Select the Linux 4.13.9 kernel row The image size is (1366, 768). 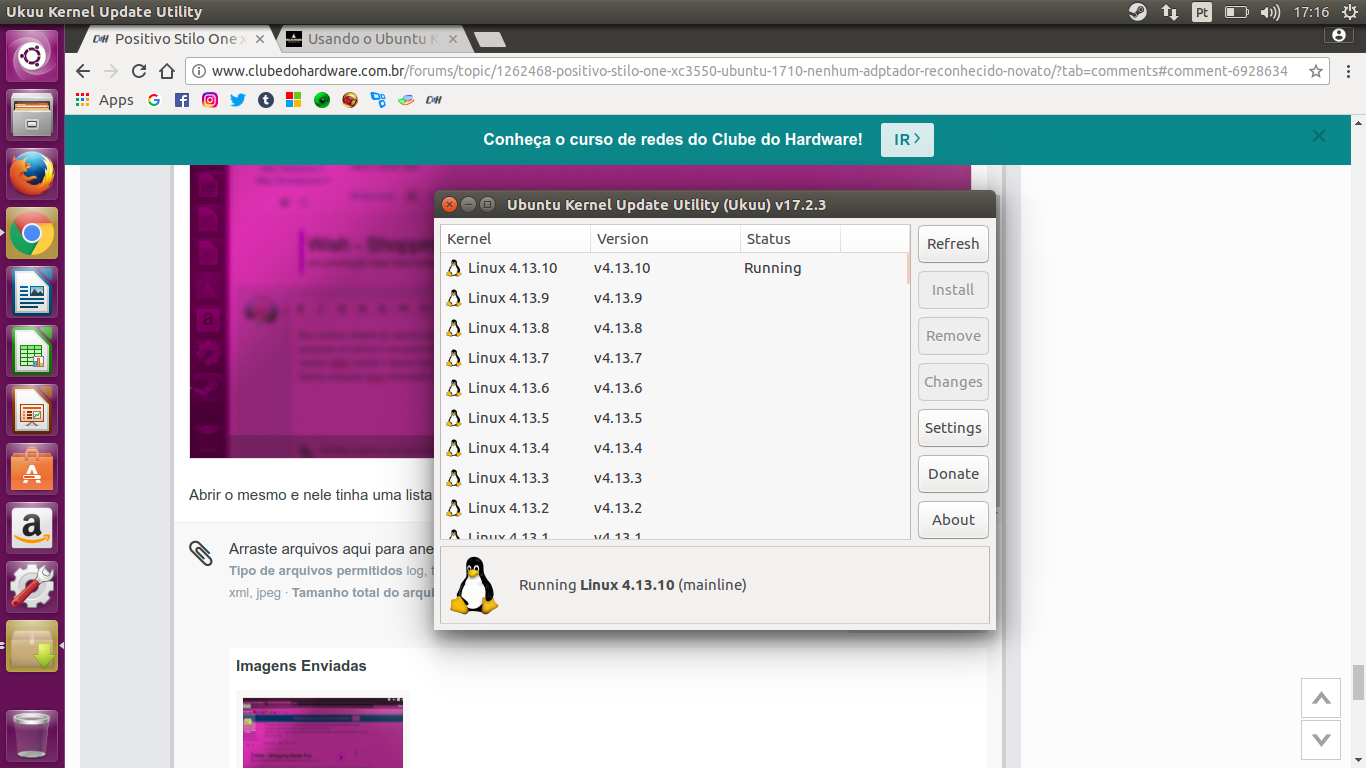674,298
